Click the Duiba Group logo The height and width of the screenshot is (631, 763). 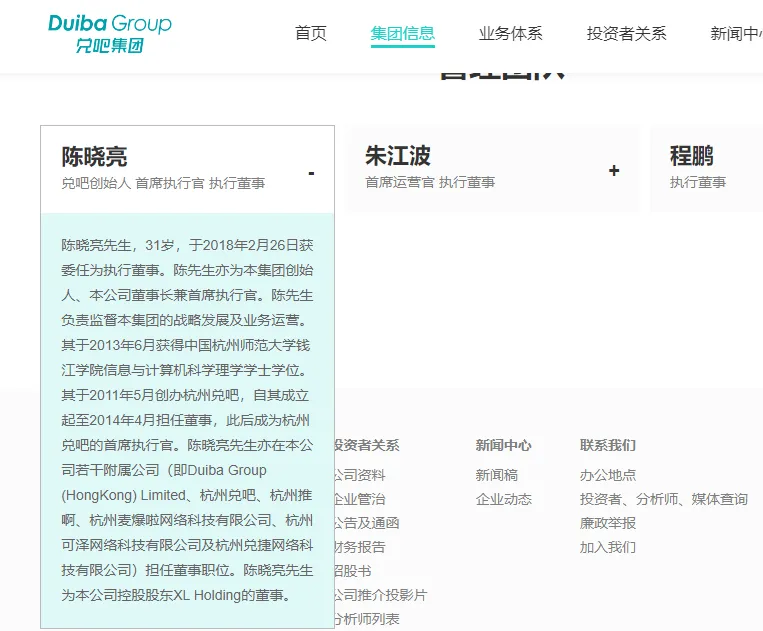(110, 33)
